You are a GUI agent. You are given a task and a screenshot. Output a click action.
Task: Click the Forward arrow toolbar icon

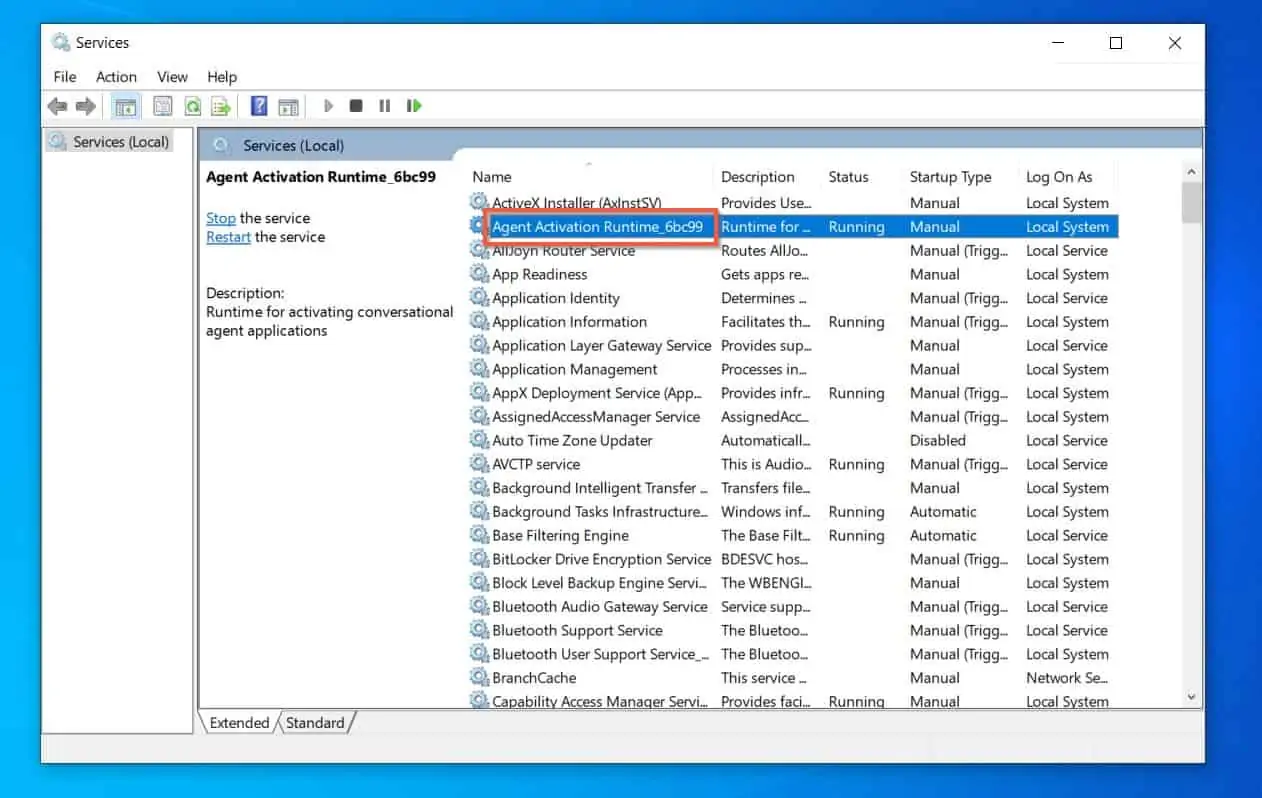tap(86, 106)
